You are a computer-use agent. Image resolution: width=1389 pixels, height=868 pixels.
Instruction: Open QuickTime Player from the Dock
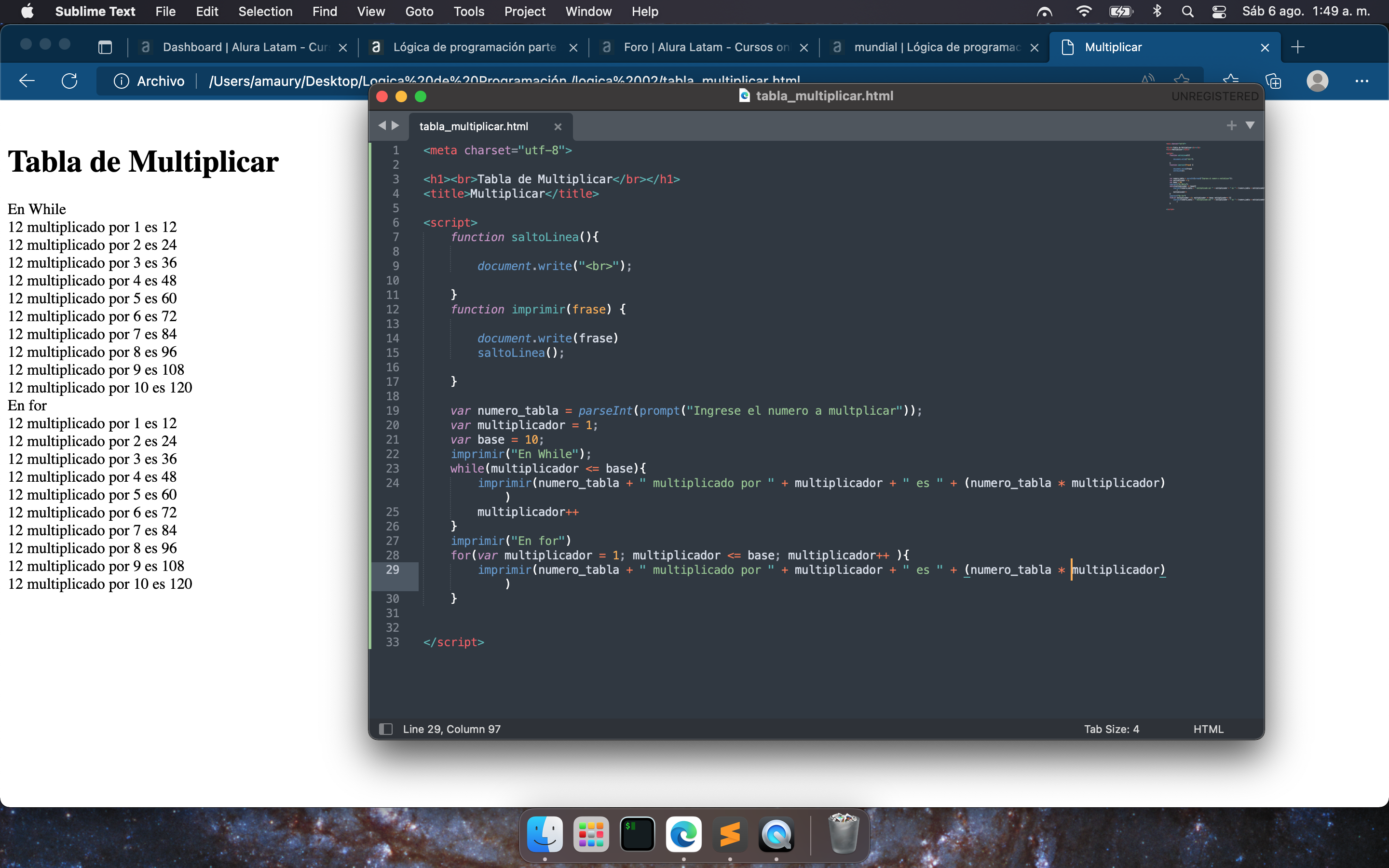[x=776, y=834]
